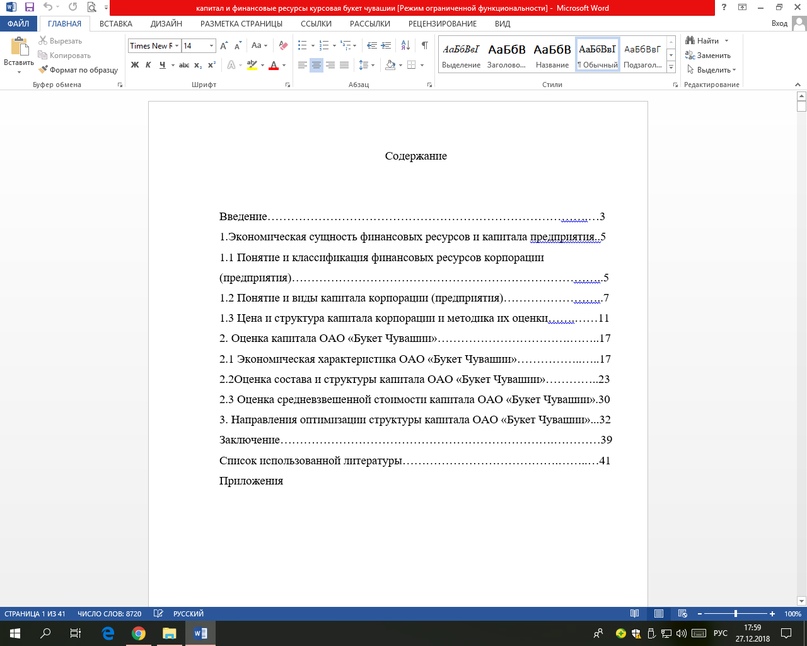Viewport: 807px width, 646px height.
Task: Open the change case (Аа) dropdown
Action: [x=259, y=46]
